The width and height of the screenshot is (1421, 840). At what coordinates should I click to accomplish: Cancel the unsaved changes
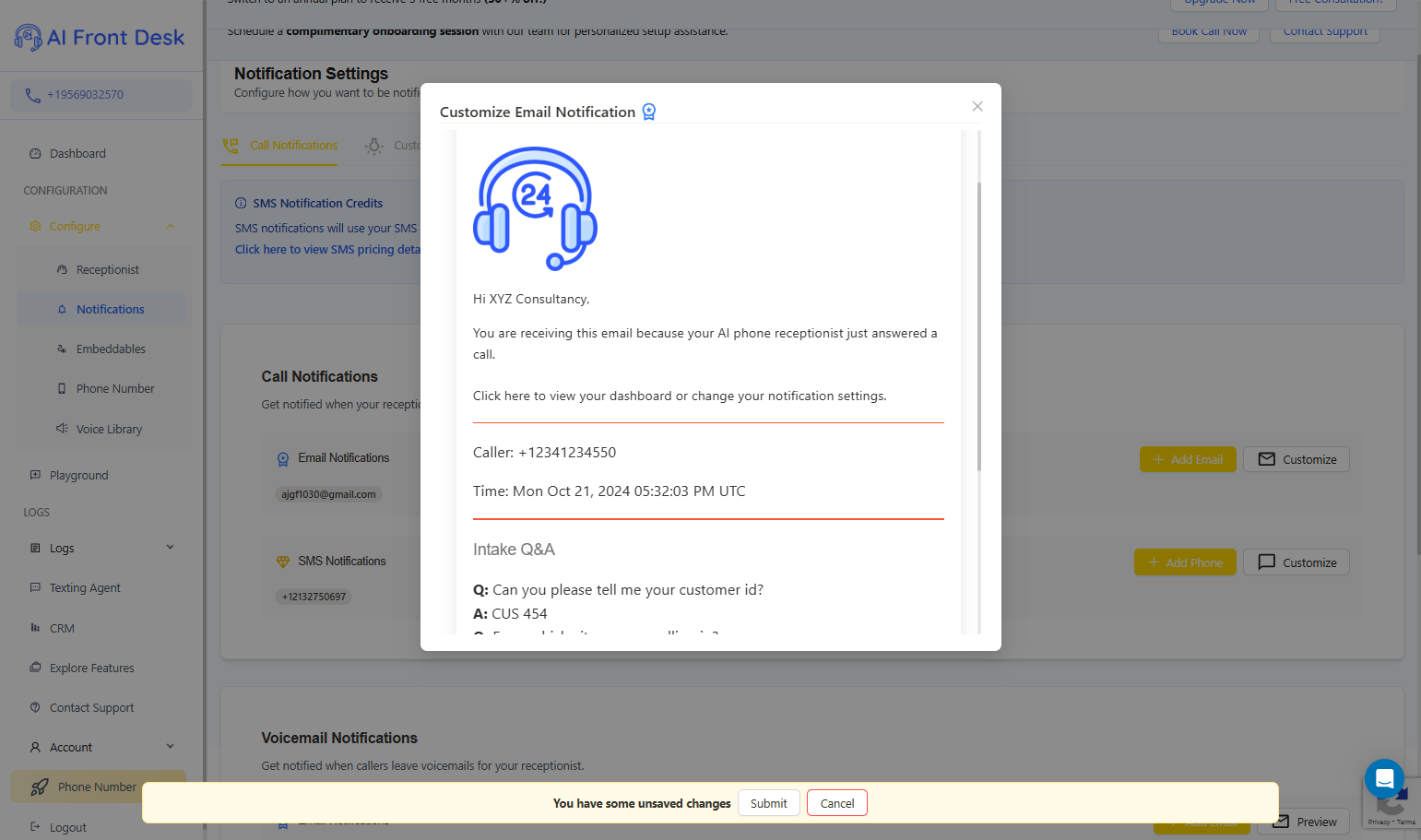[837, 803]
